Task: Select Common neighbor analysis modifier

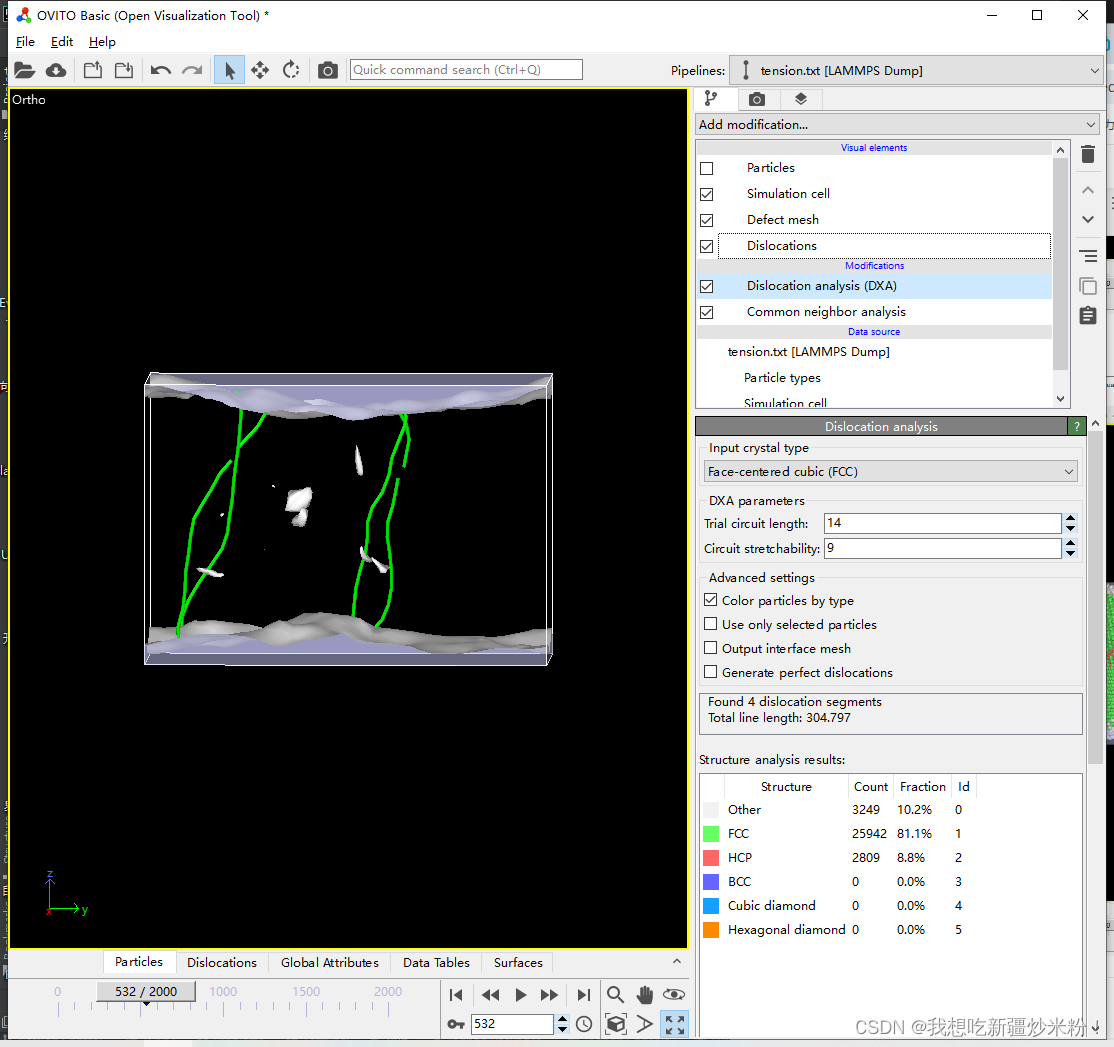Action: 826,312
